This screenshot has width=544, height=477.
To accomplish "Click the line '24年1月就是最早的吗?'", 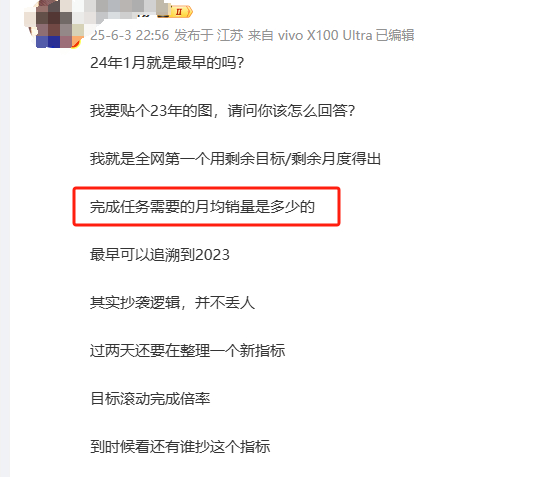I will pyautogui.click(x=167, y=63).
